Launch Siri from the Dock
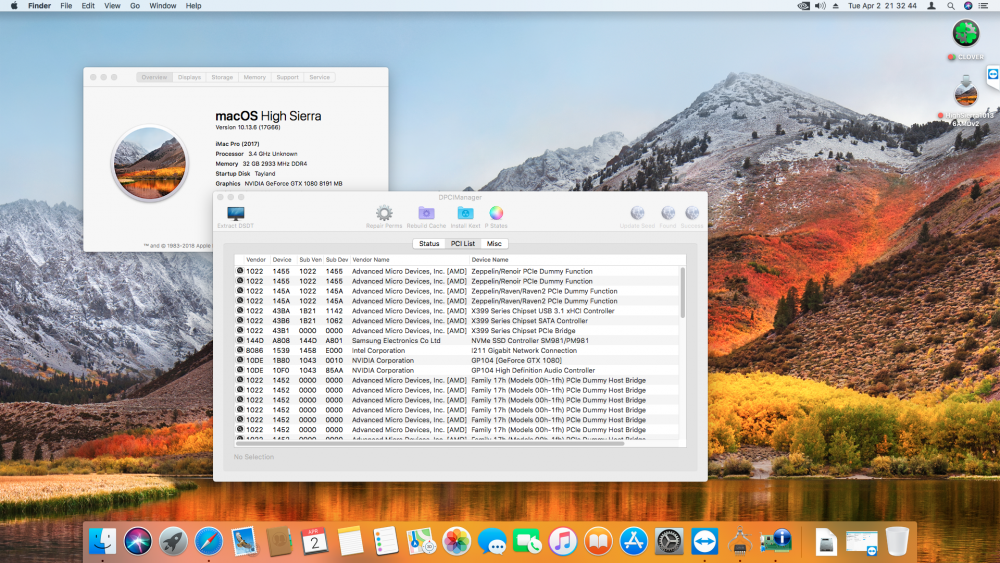The width and height of the screenshot is (1000, 563). click(138, 541)
